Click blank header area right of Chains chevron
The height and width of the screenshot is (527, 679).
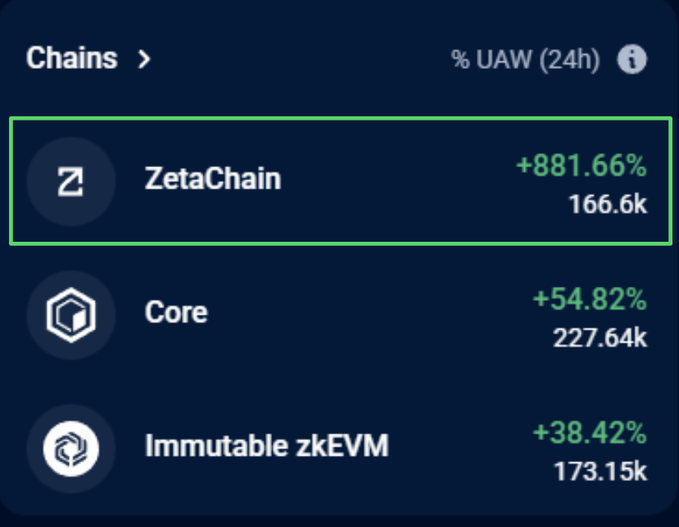300,59
